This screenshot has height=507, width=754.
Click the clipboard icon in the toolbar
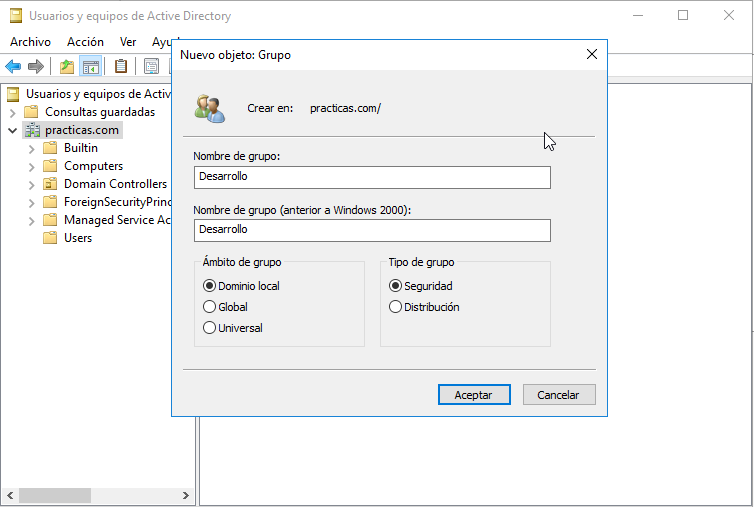(121, 66)
